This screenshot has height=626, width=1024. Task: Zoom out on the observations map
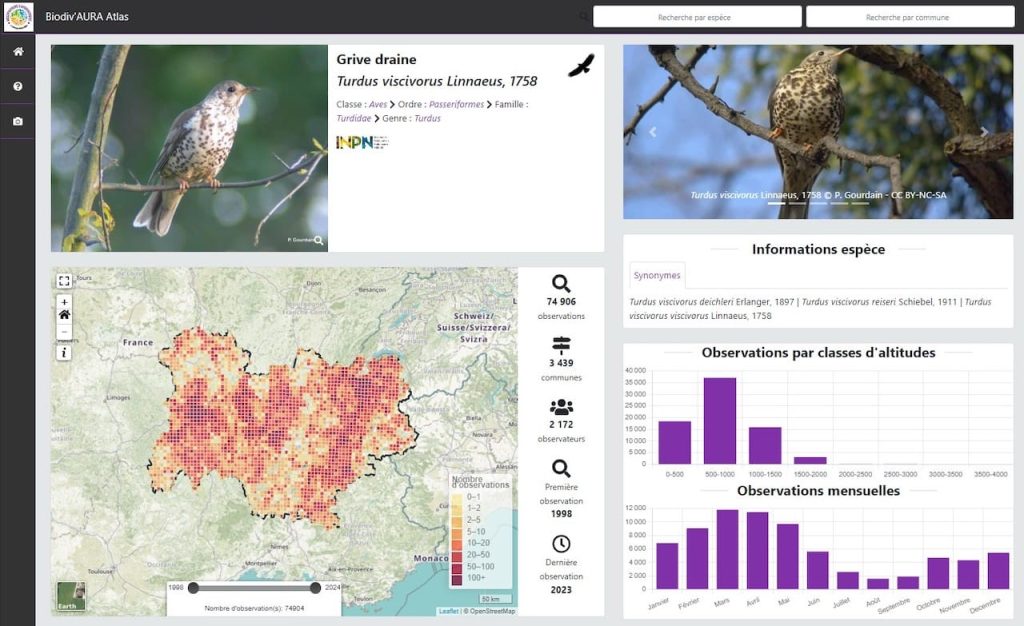[x=64, y=331]
